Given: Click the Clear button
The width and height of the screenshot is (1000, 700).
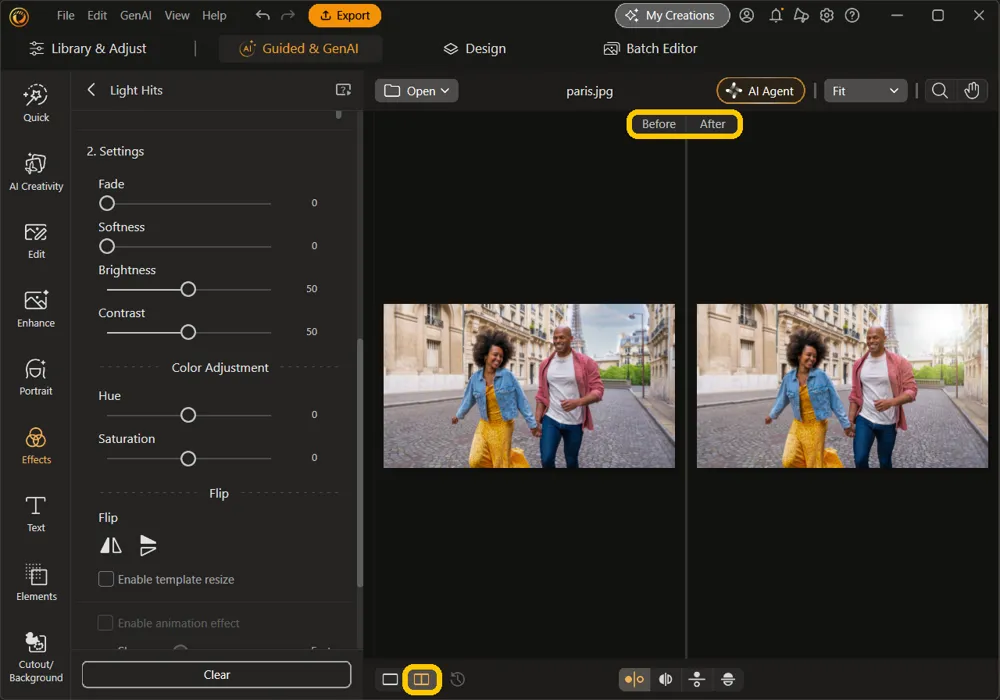Looking at the screenshot, I should pyautogui.click(x=216, y=674).
